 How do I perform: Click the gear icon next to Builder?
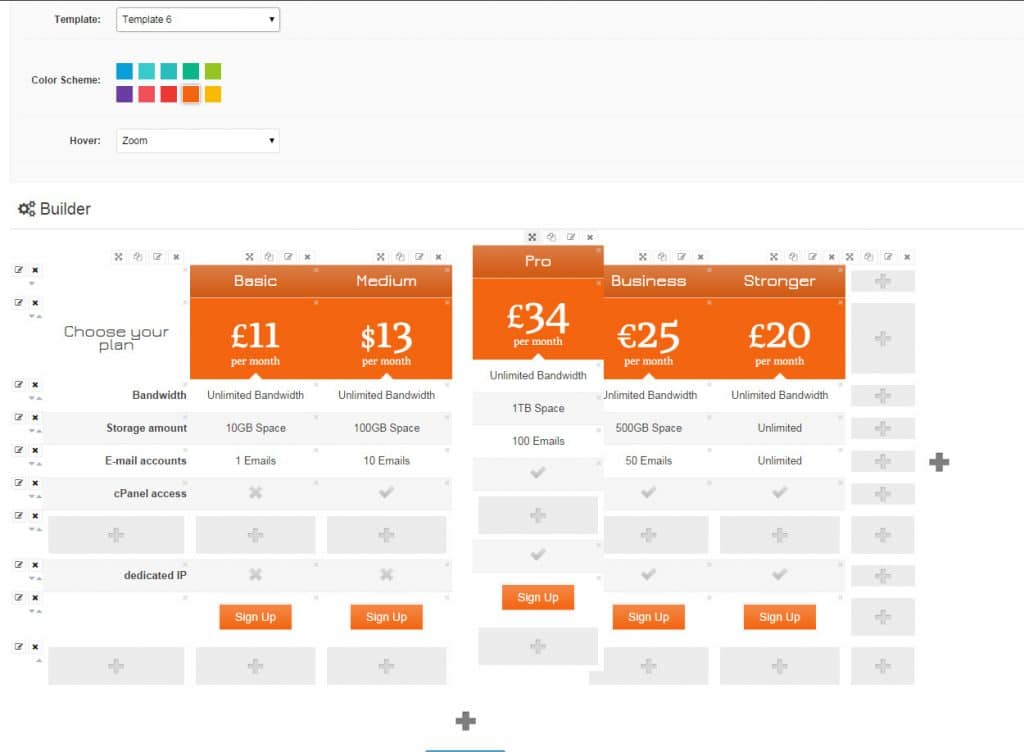27,208
